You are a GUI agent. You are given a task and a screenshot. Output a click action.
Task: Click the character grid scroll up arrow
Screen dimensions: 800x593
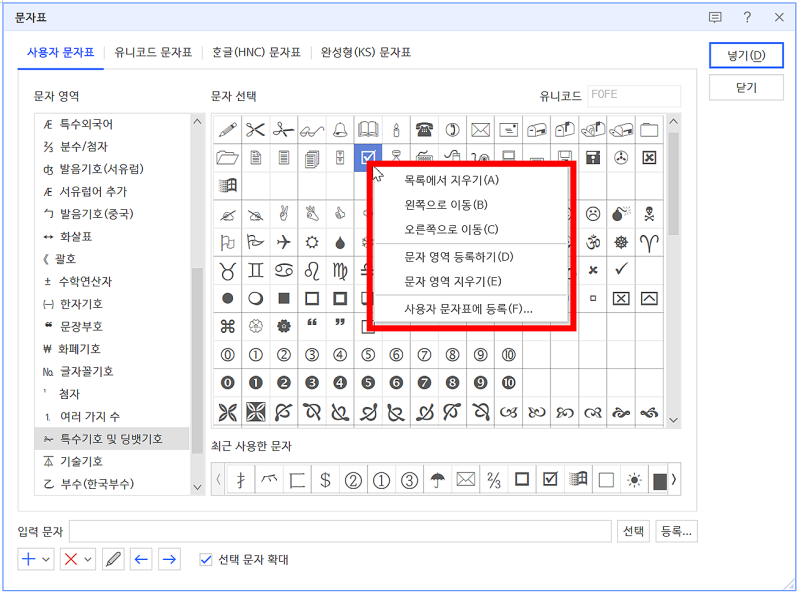(673, 121)
